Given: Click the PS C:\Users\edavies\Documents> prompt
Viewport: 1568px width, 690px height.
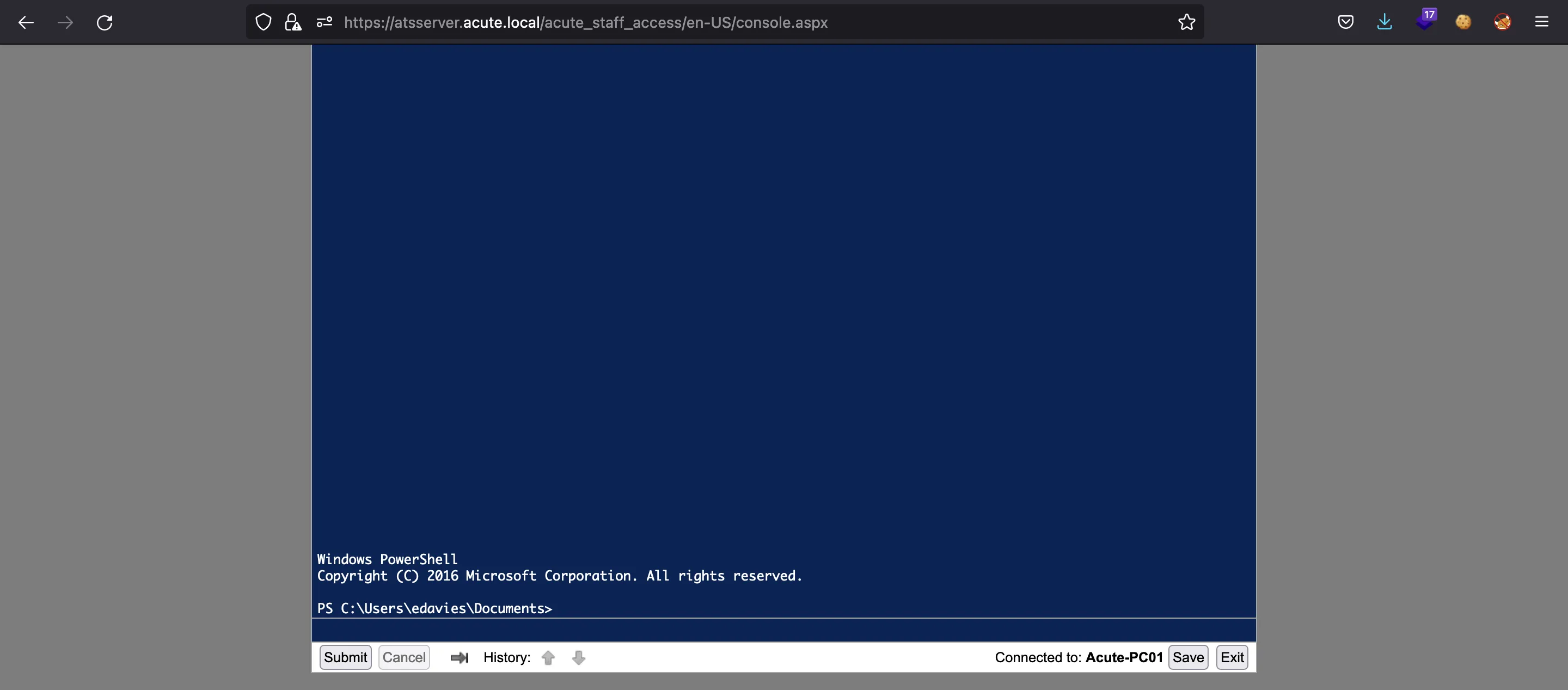Looking at the screenshot, I should pos(434,608).
